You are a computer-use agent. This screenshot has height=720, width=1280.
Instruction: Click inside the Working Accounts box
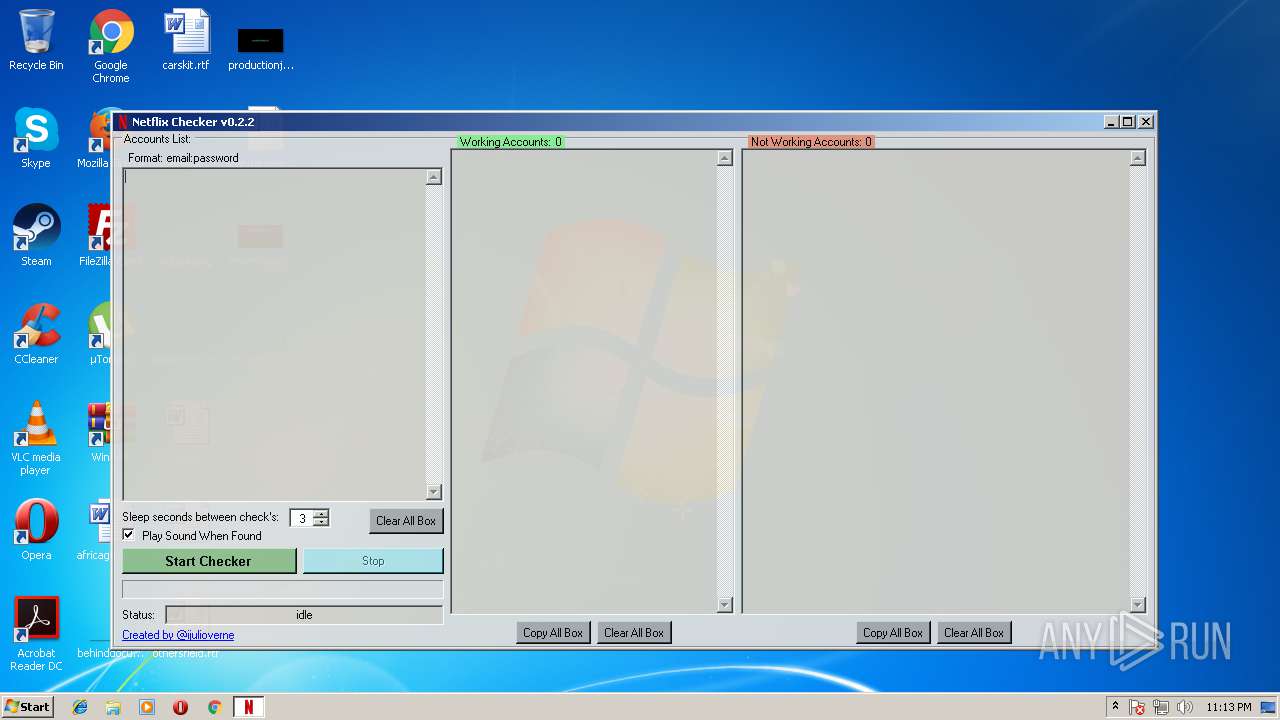coord(585,381)
